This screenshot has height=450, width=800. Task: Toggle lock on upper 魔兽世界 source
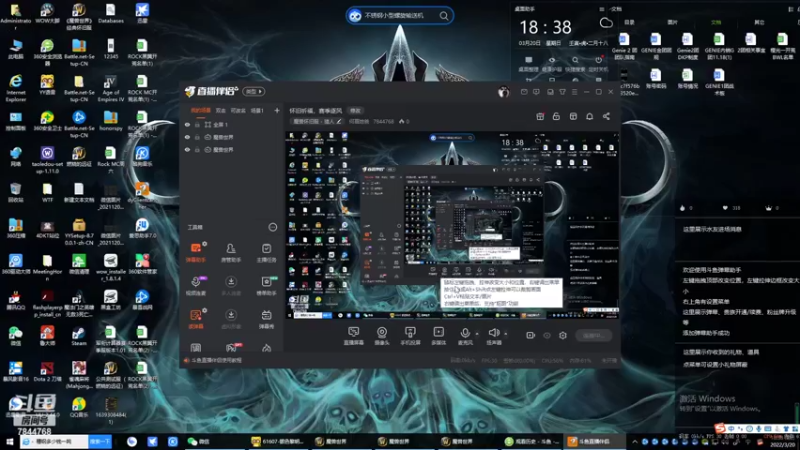point(197,137)
